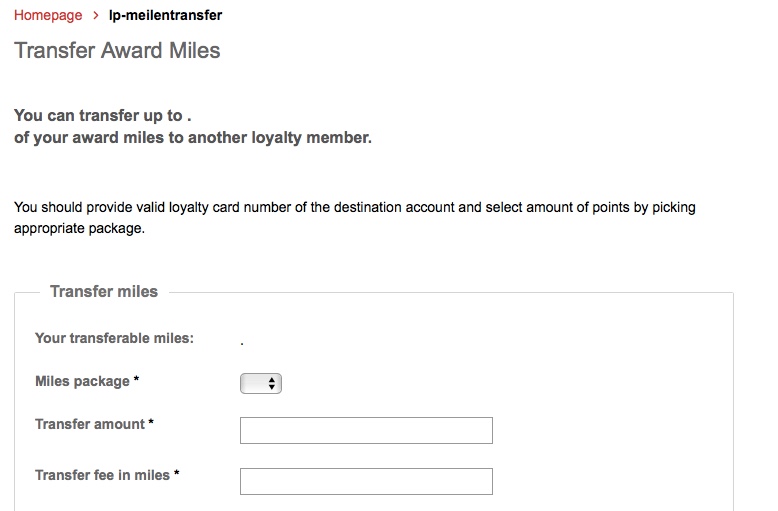778x511 pixels.
Task: Click the Your transferable miles label
Action: 114,338
